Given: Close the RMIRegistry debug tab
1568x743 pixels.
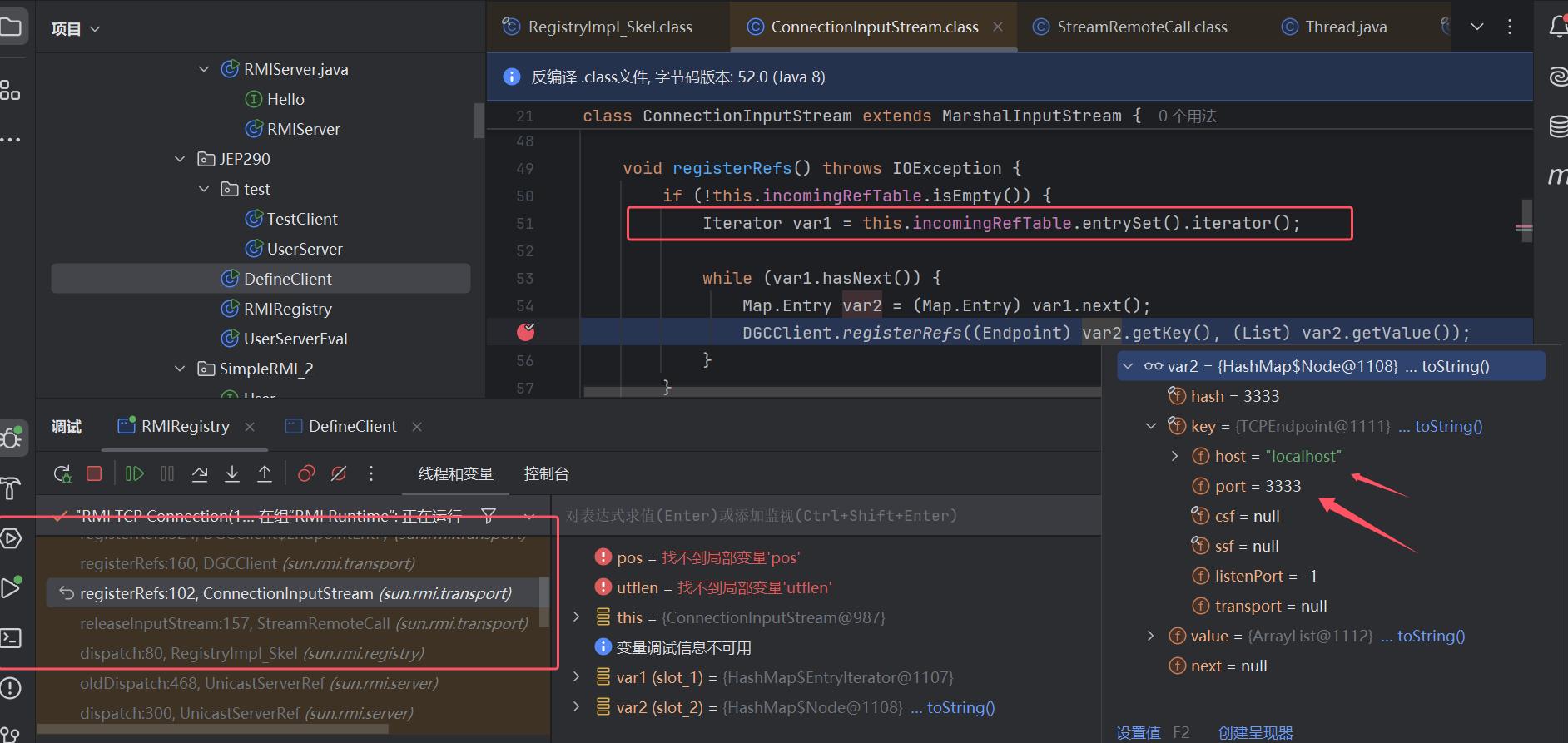Looking at the screenshot, I should tap(250, 426).
